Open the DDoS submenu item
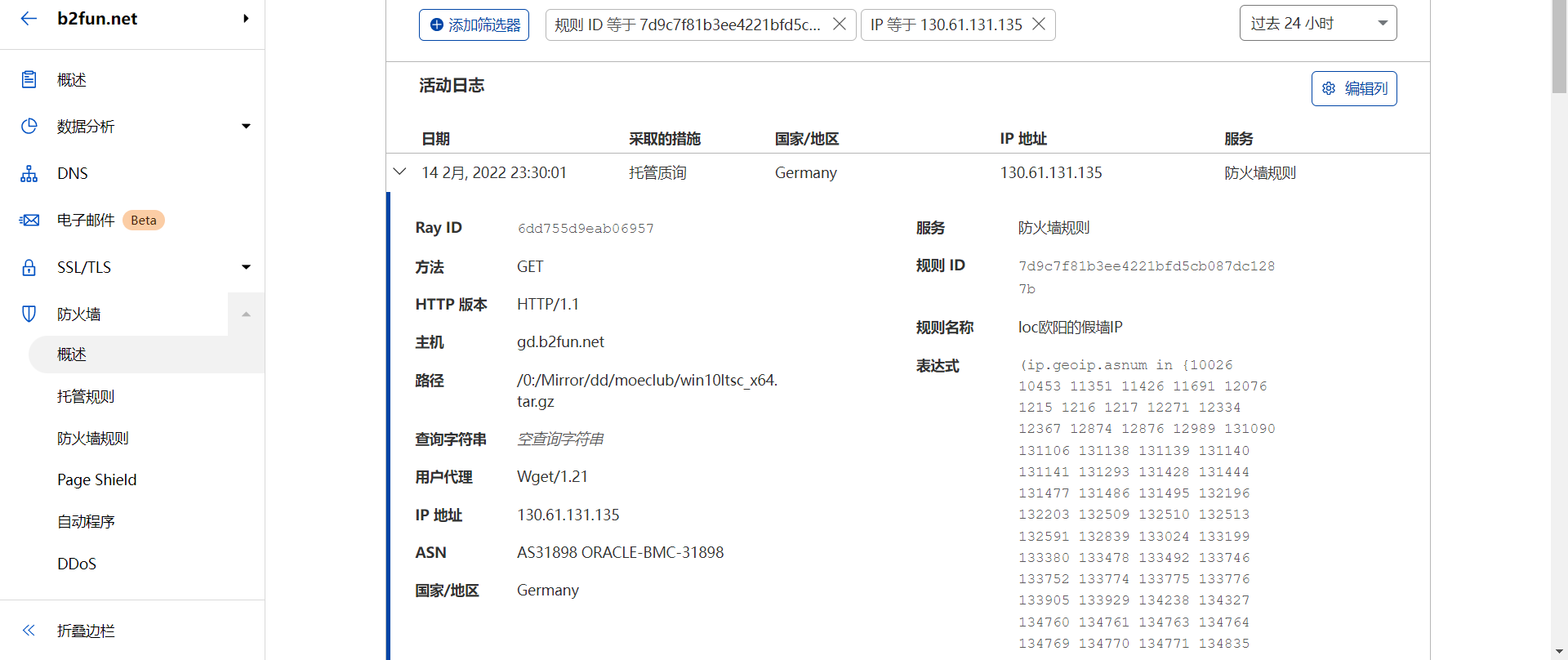 77,564
